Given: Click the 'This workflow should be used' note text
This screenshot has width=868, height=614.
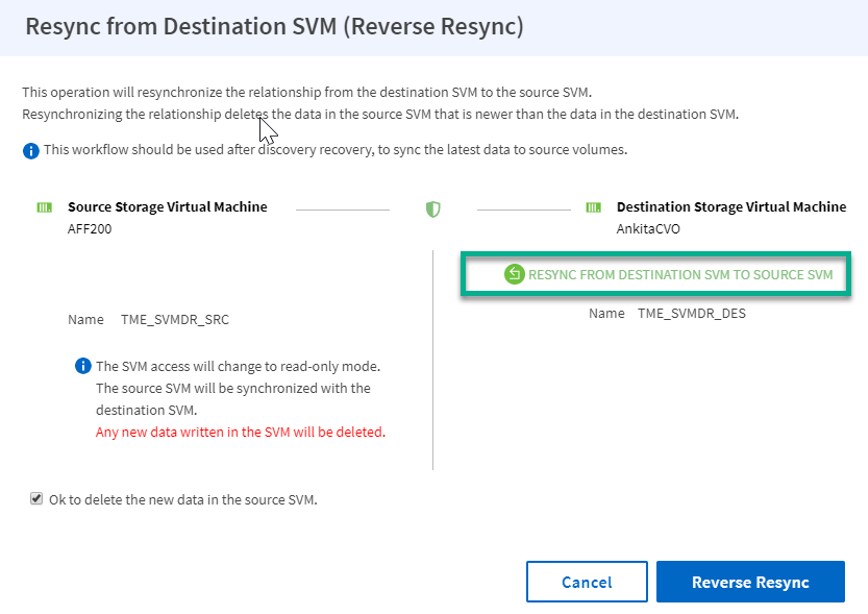Looking at the screenshot, I should [x=335, y=150].
